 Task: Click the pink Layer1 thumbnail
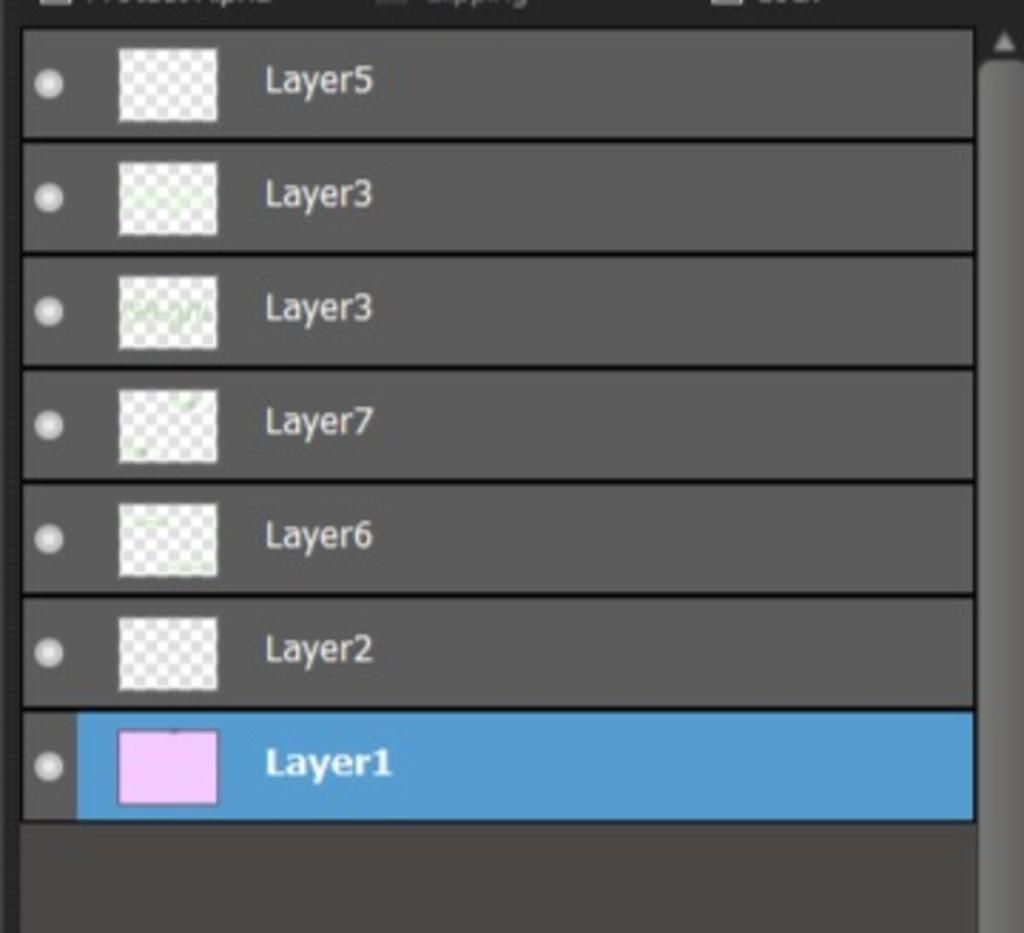[168, 767]
